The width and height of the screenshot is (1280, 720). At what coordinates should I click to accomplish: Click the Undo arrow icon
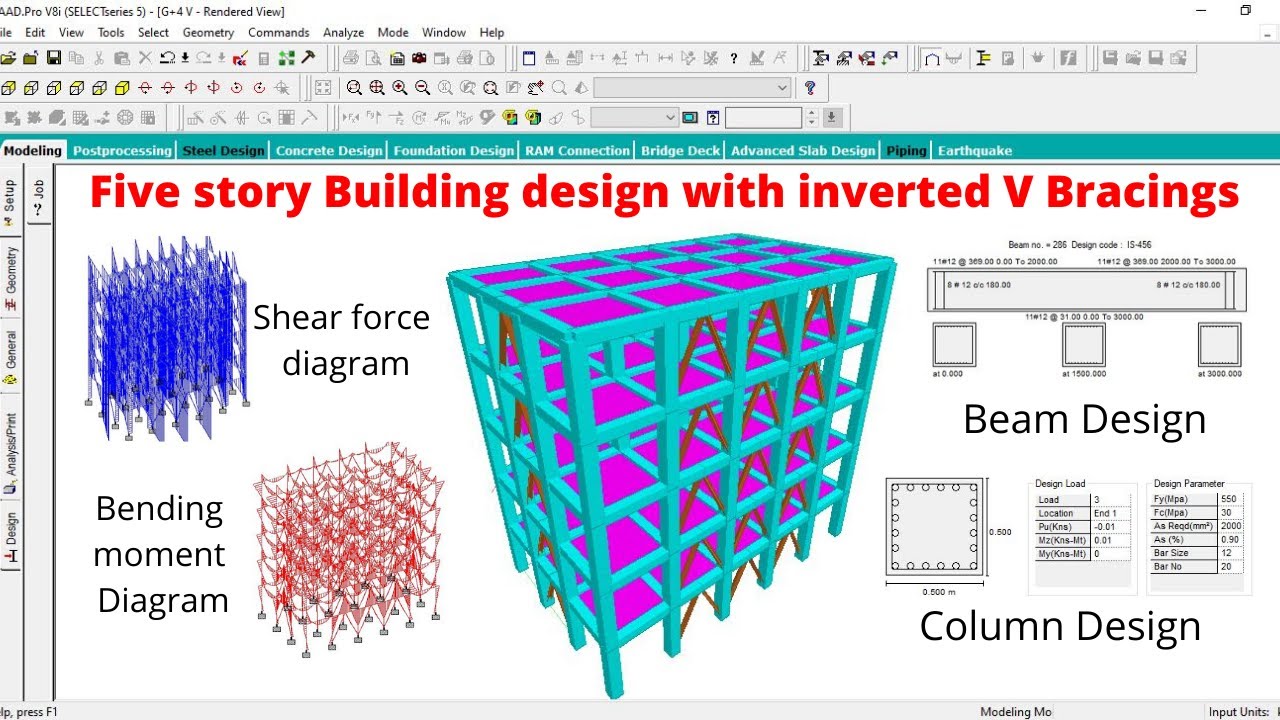pyautogui.click(x=168, y=58)
